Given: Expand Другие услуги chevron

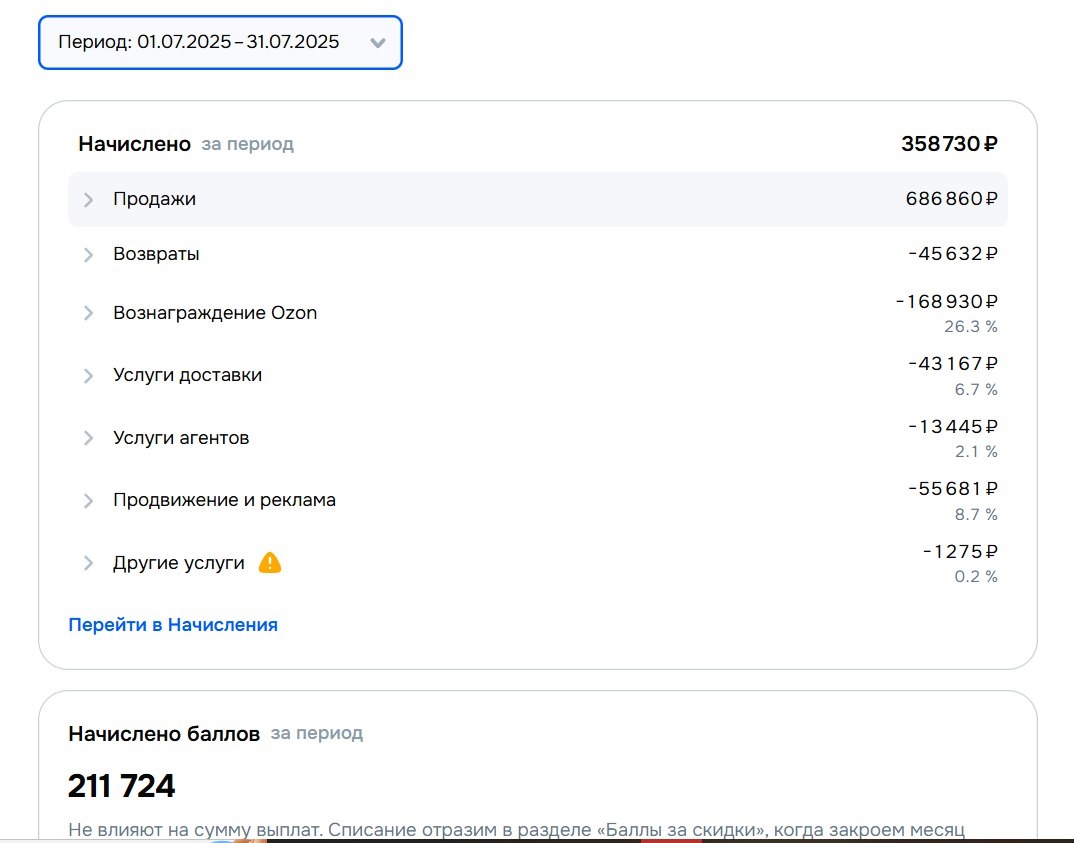Looking at the screenshot, I should [88, 563].
